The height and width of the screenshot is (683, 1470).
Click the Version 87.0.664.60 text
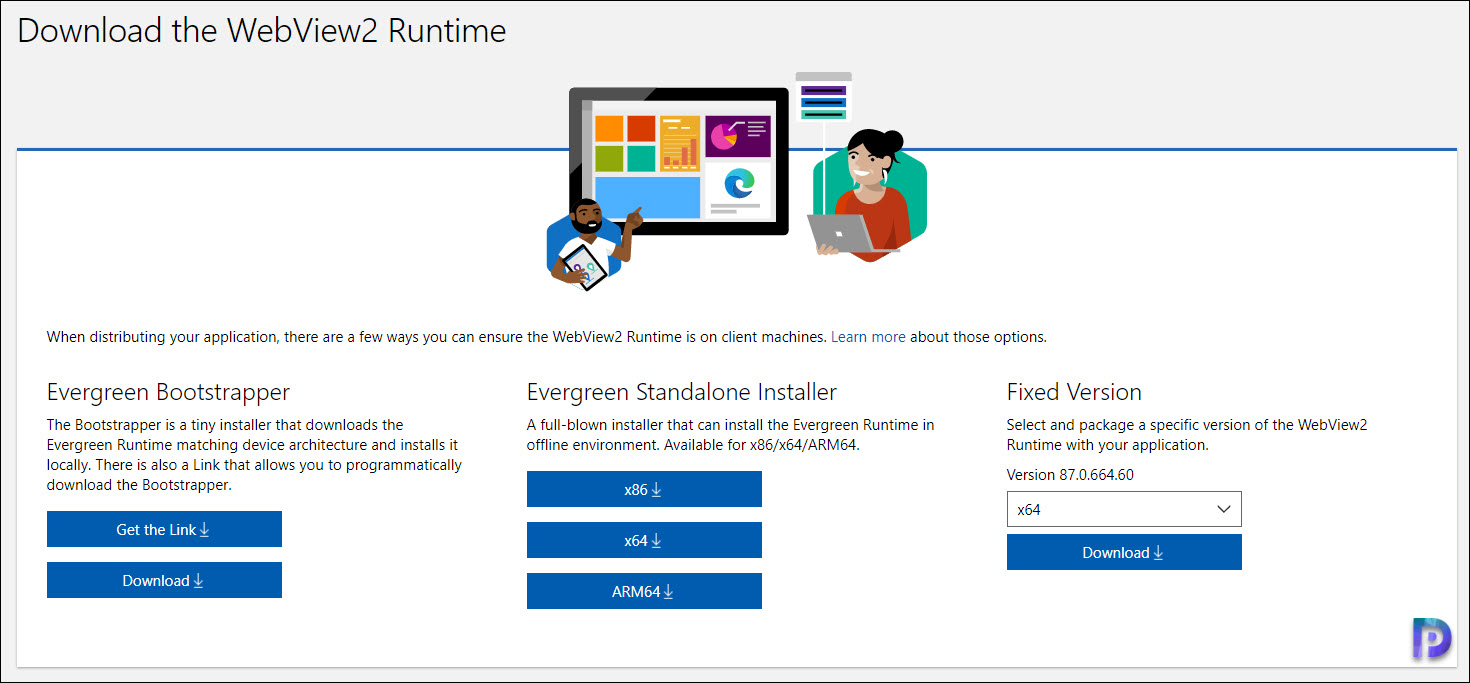1070,475
